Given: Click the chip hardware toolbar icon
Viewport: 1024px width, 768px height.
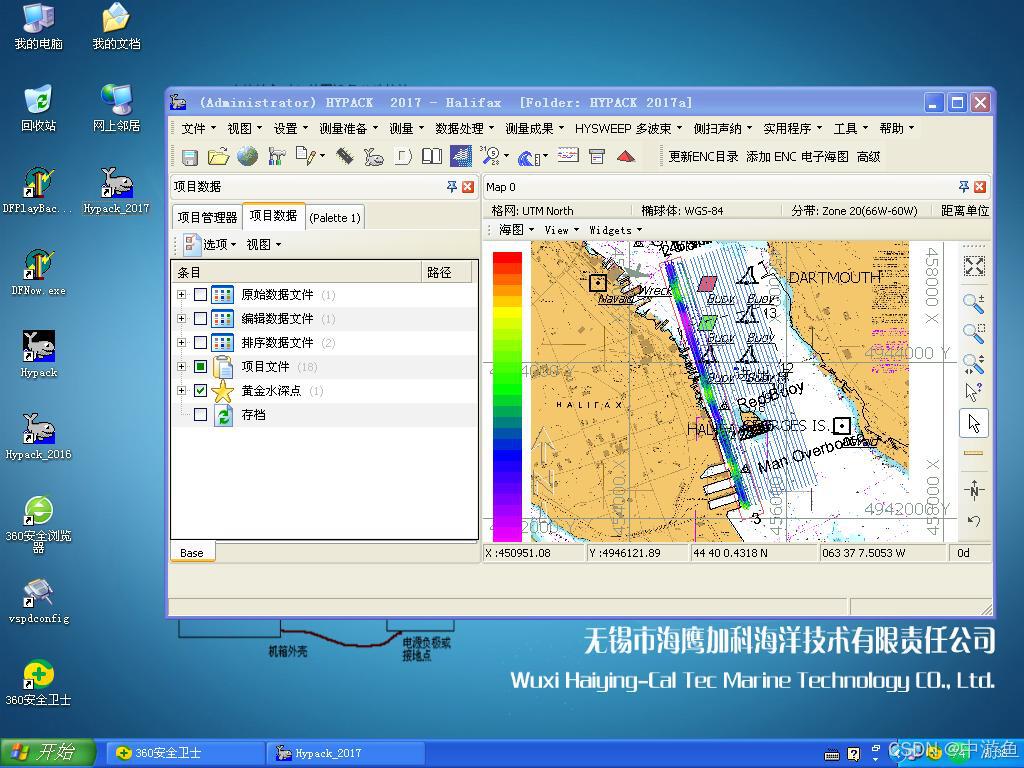Looking at the screenshot, I should (x=344, y=156).
